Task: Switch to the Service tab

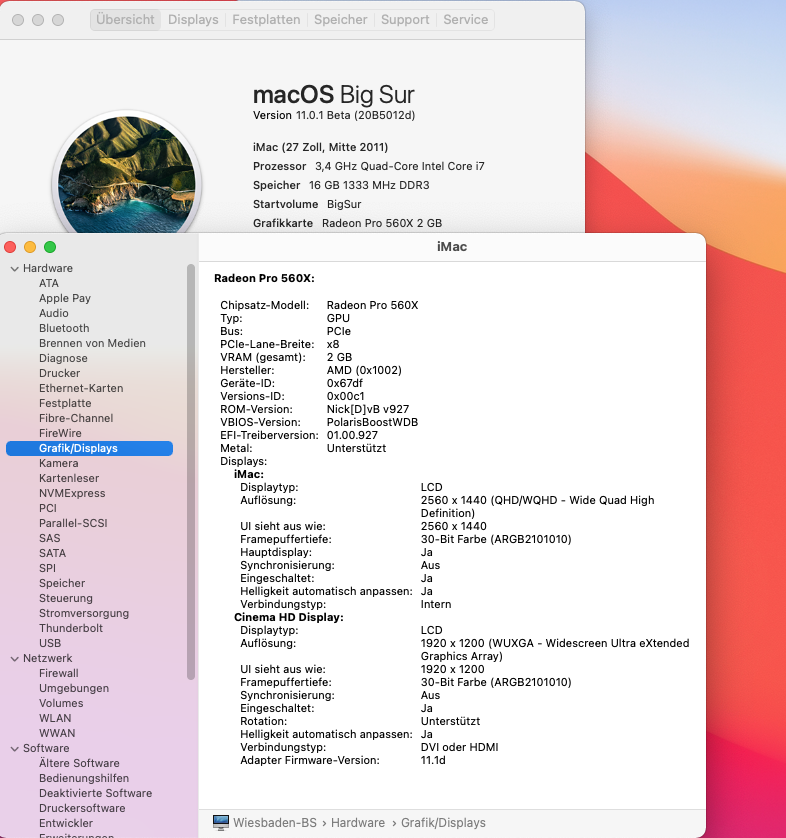Action: pos(465,20)
